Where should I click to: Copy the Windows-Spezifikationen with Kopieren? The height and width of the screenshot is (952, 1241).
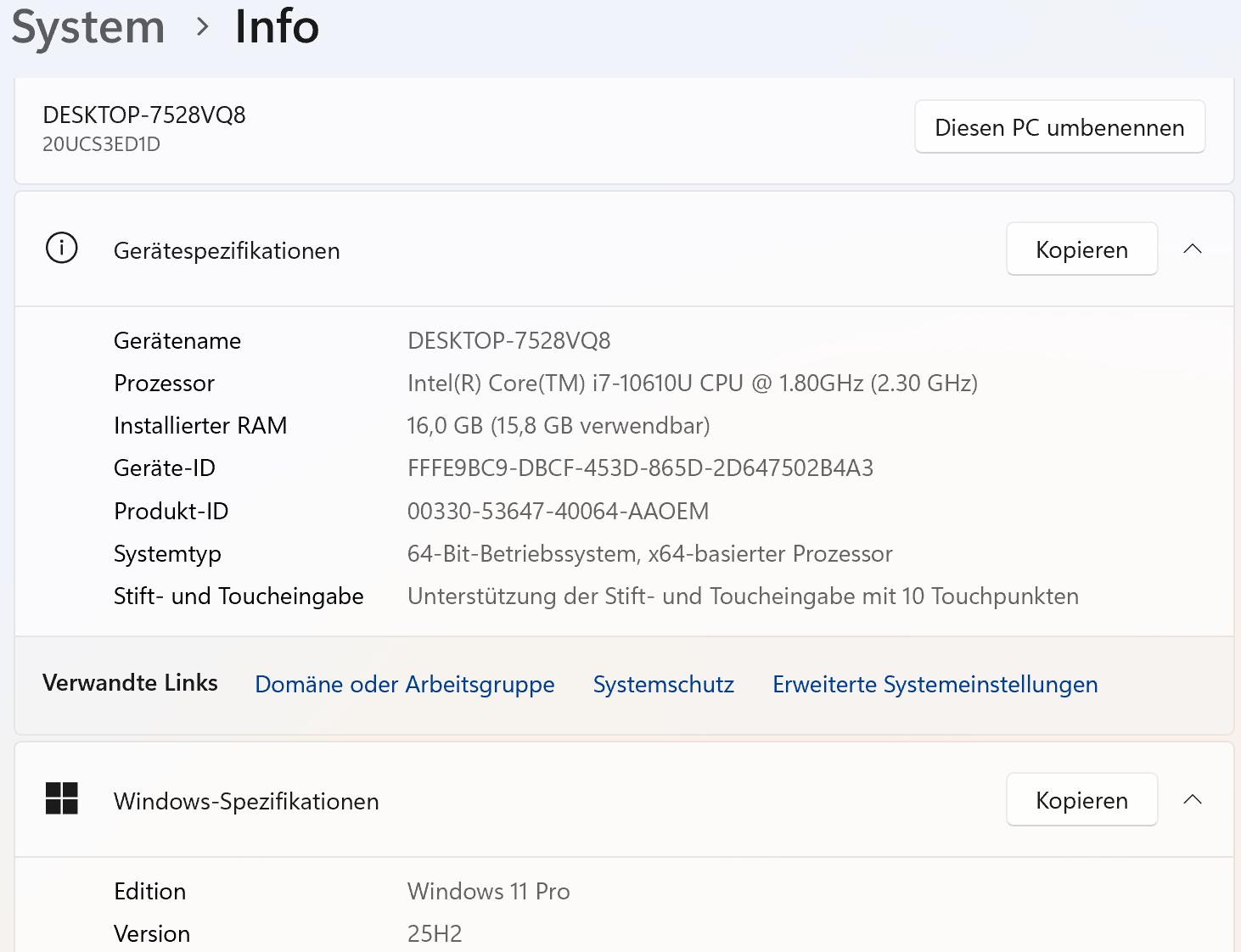tap(1081, 800)
